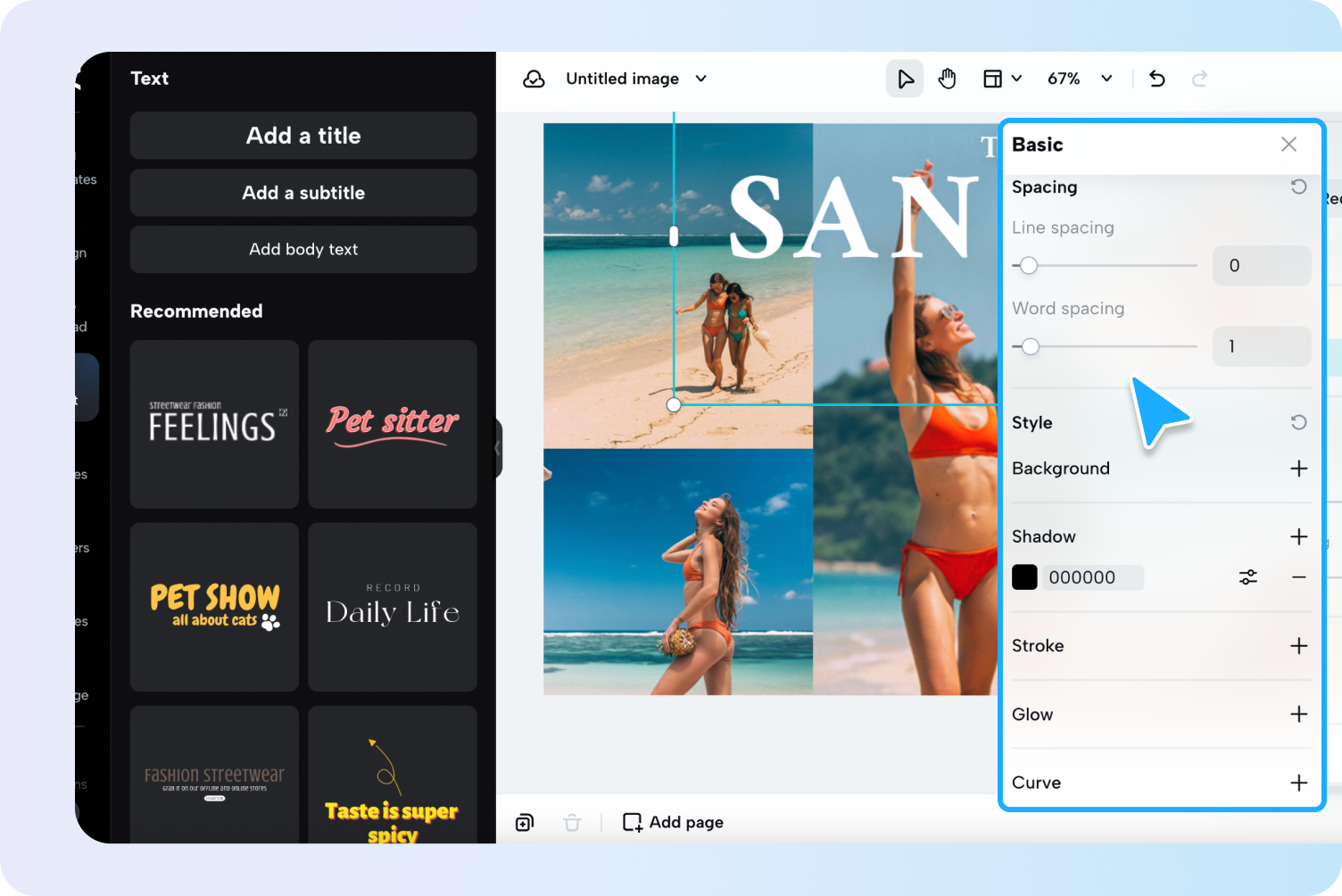This screenshot has height=896, width=1342.
Task: Add a Curve effect
Action: [1299, 783]
